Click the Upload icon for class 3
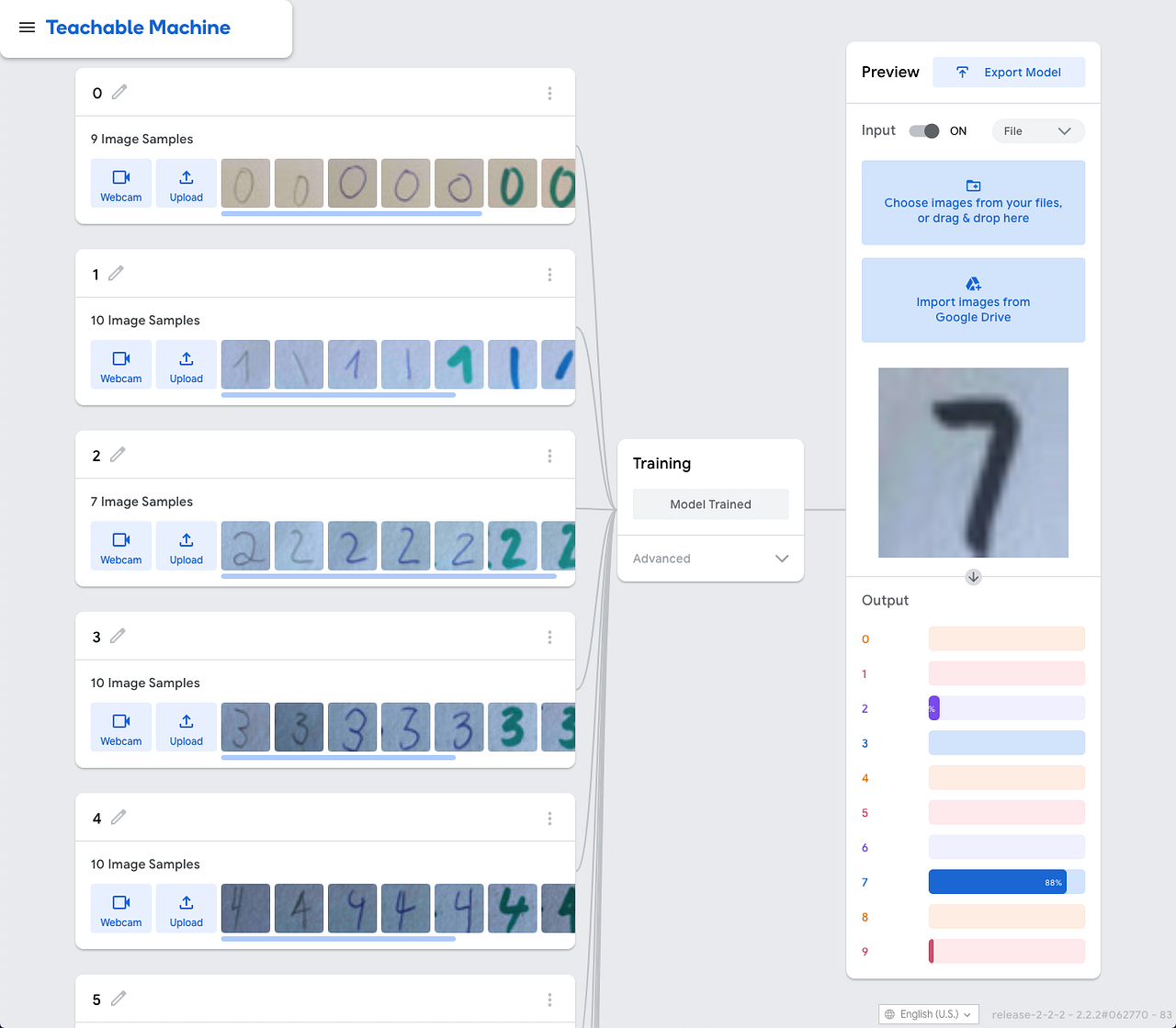This screenshot has width=1176, height=1028. click(x=186, y=727)
